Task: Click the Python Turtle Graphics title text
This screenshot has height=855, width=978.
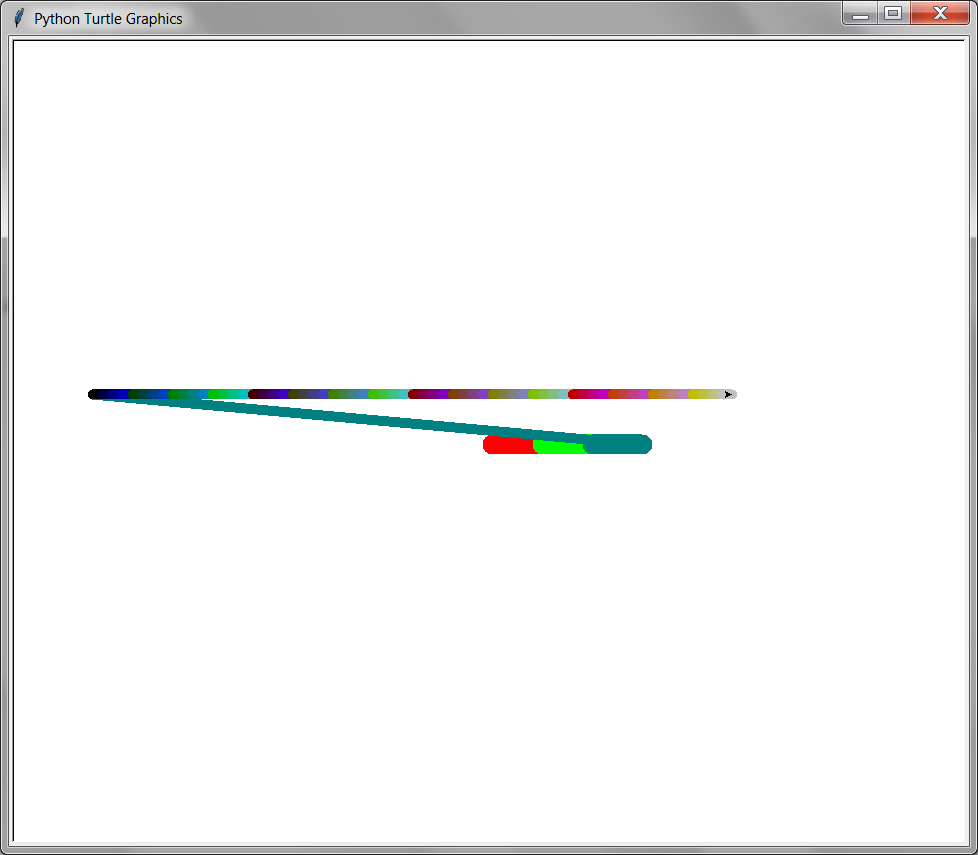Action: [x=108, y=19]
